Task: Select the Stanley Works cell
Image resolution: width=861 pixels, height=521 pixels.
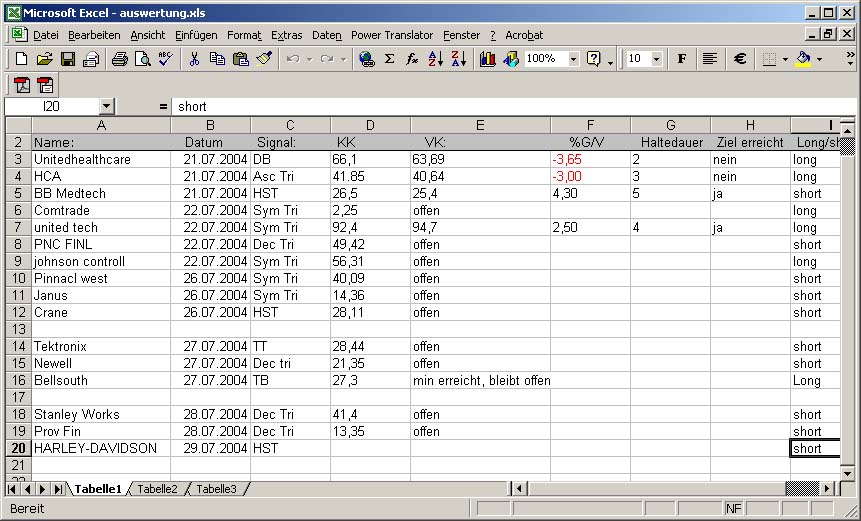Action: point(101,414)
